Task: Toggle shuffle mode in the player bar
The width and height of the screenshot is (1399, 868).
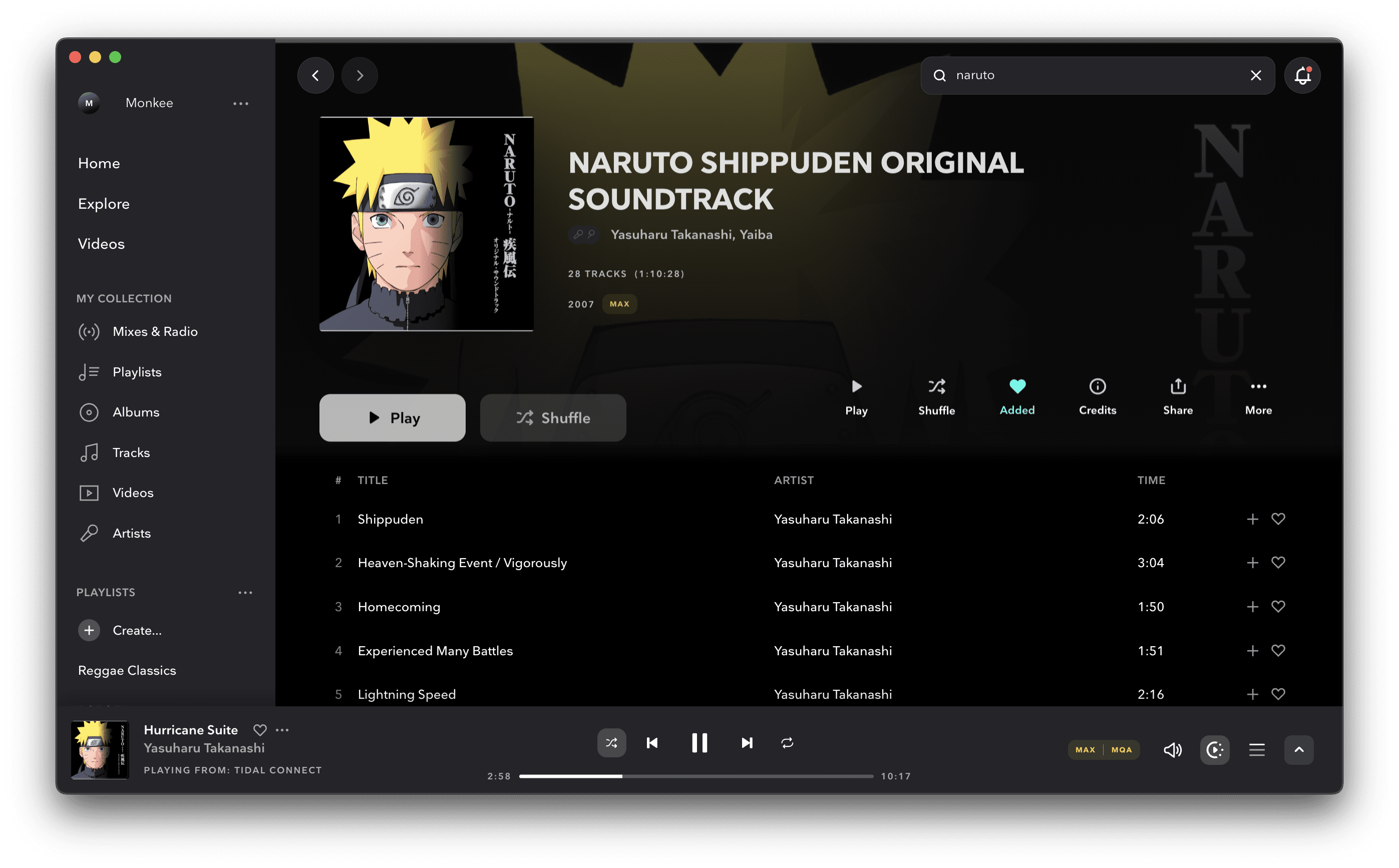Action: (x=611, y=743)
